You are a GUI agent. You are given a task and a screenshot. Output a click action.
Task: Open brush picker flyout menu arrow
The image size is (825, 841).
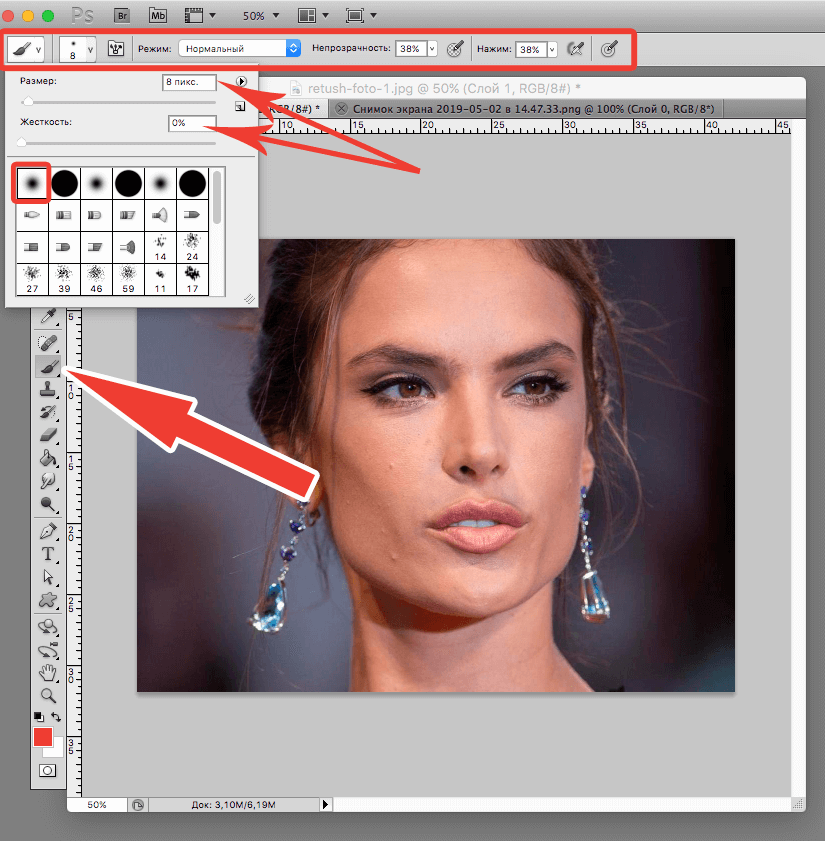point(241,82)
